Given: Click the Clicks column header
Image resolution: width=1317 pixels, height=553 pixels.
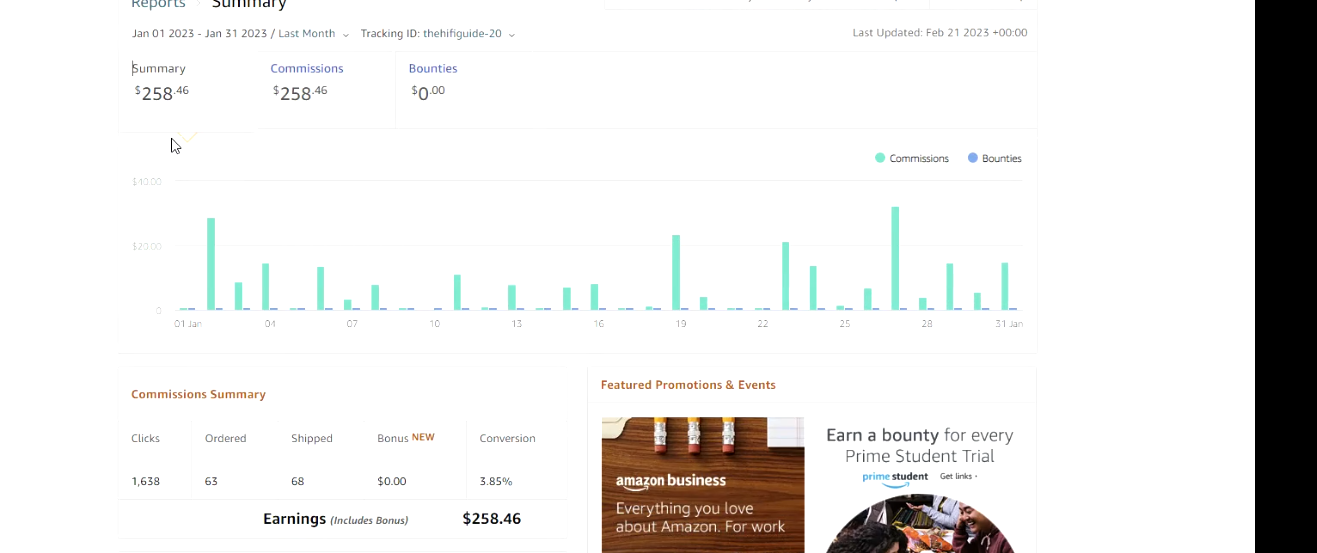Looking at the screenshot, I should 145,438.
